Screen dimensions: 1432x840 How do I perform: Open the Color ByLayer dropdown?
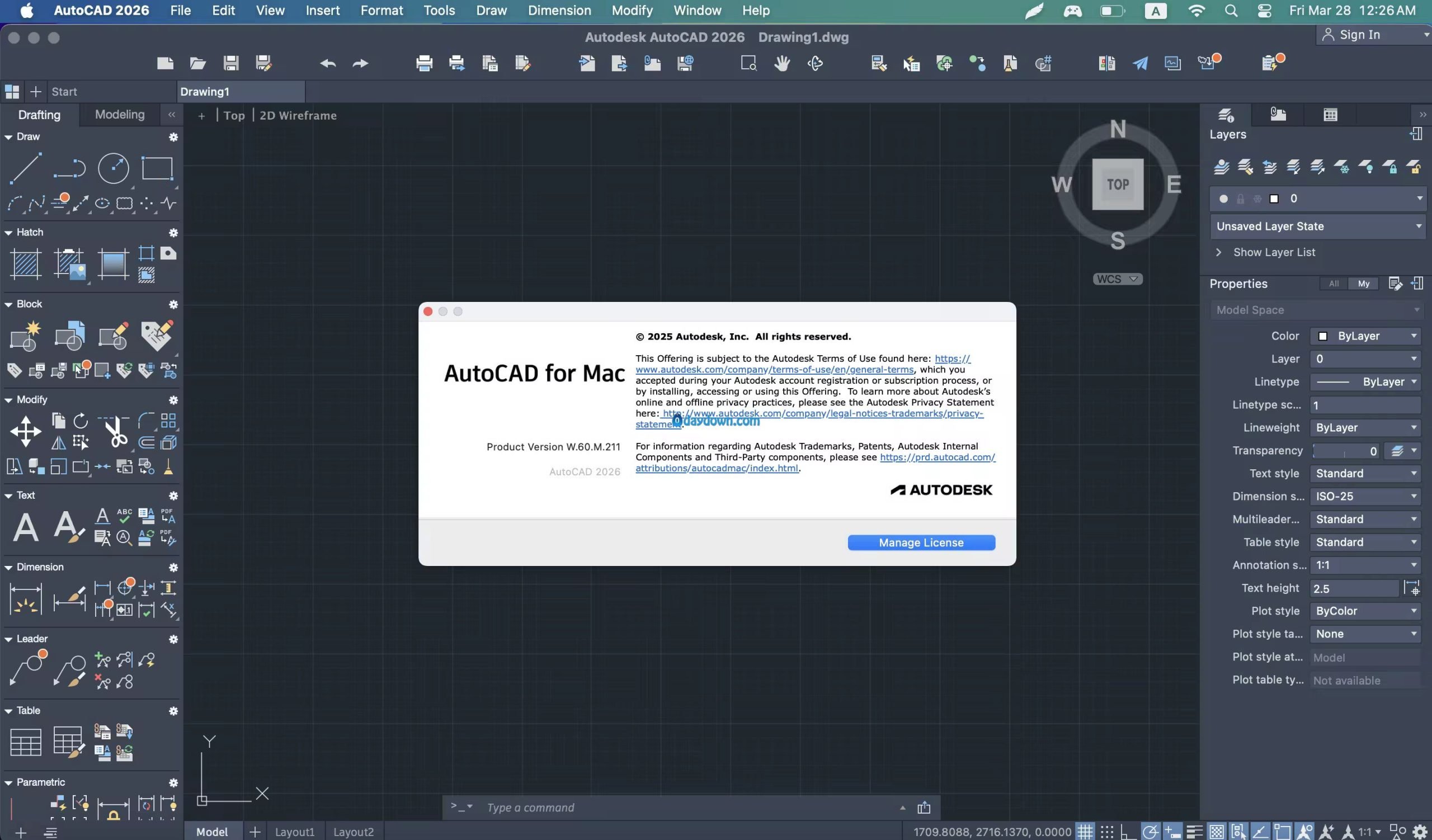coord(1365,336)
